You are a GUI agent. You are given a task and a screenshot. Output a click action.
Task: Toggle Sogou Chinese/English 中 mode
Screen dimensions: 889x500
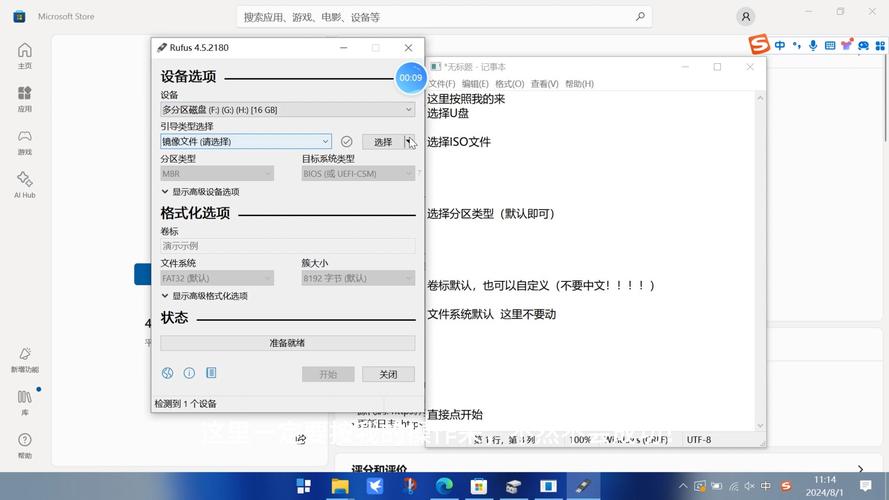click(780, 45)
